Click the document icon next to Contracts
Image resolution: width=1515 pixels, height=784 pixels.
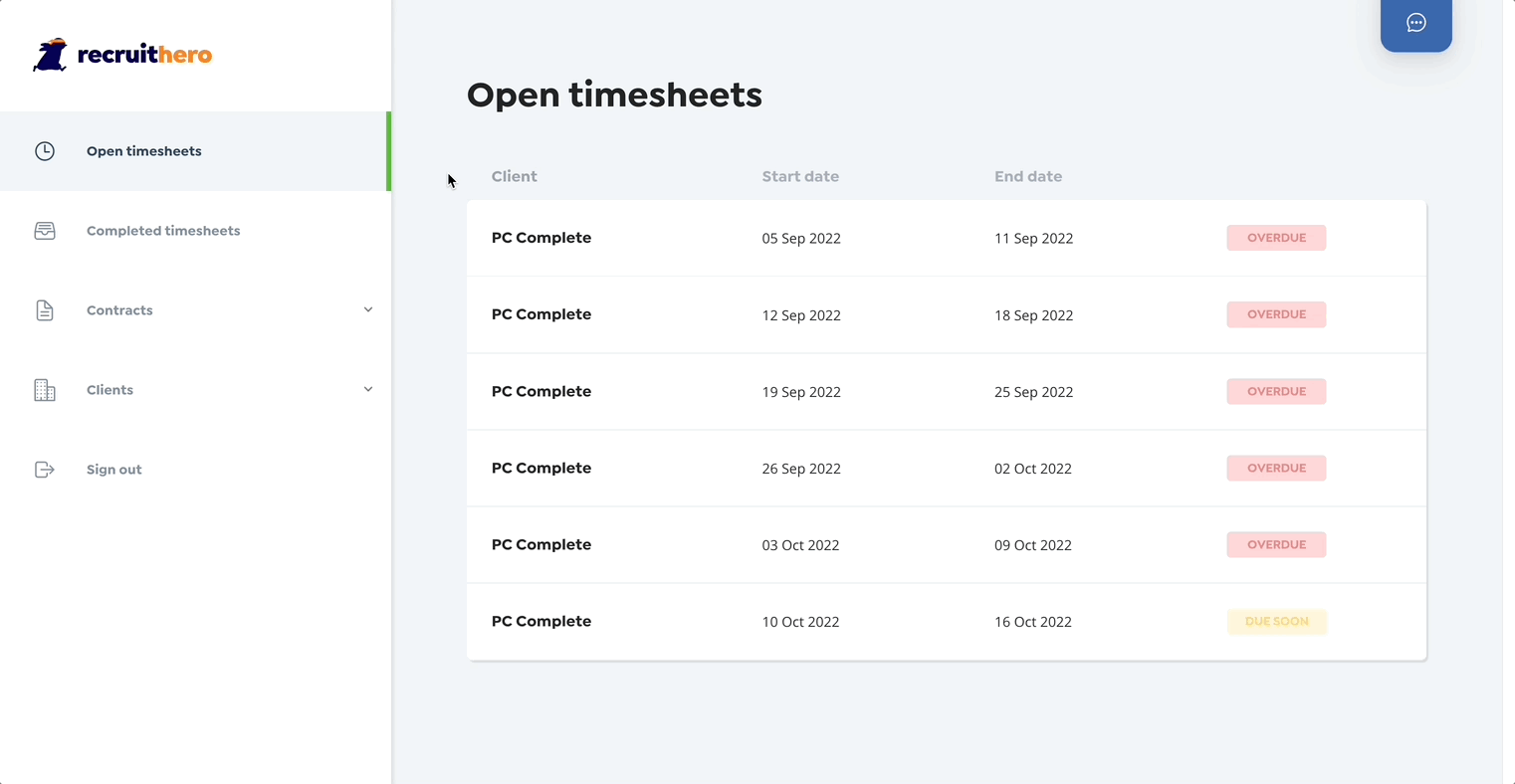pyautogui.click(x=45, y=310)
